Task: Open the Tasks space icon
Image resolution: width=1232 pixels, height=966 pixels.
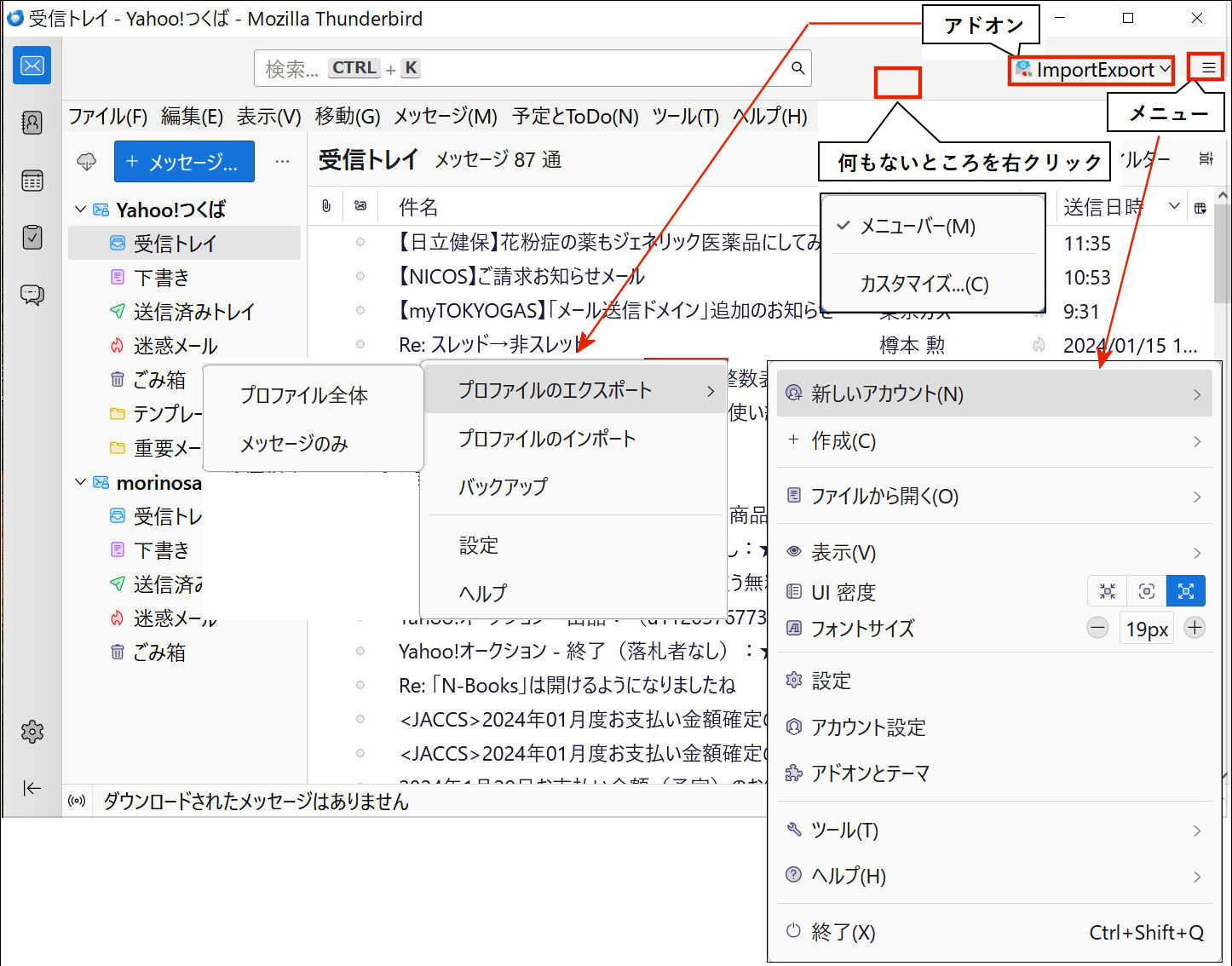Action: [x=32, y=237]
